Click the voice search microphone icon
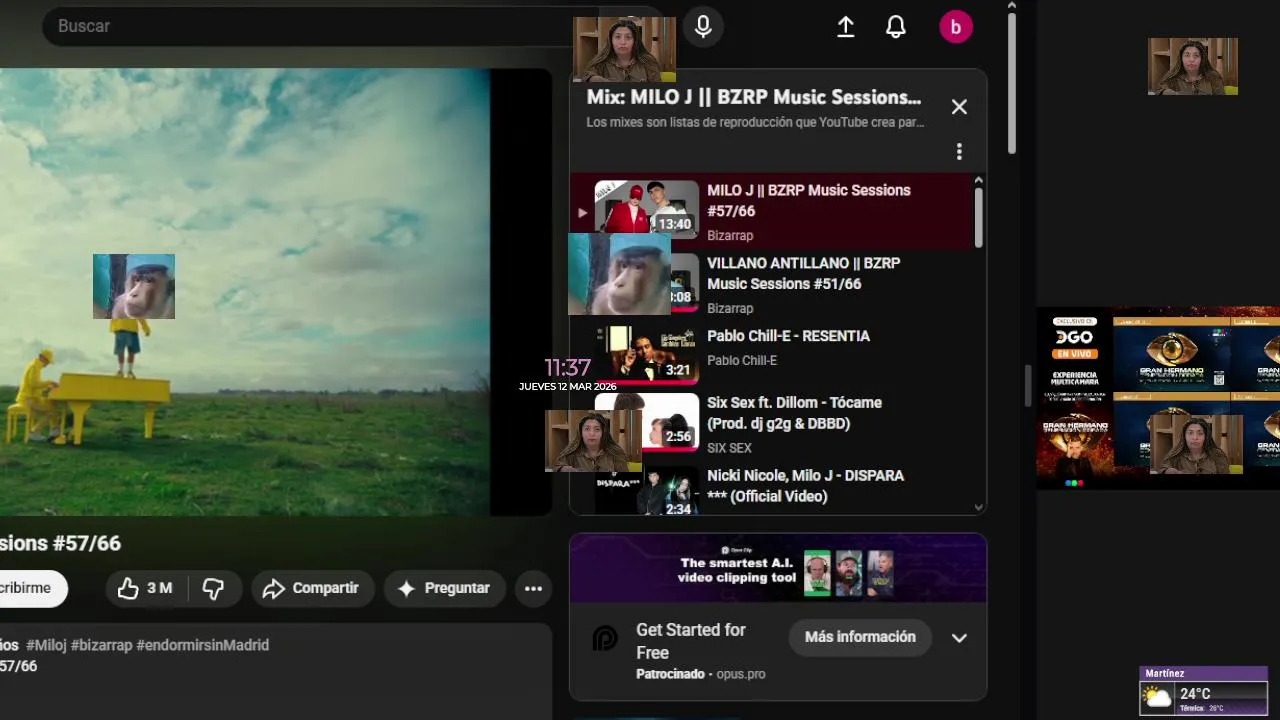The height and width of the screenshot is (720, 1280). 703,27
